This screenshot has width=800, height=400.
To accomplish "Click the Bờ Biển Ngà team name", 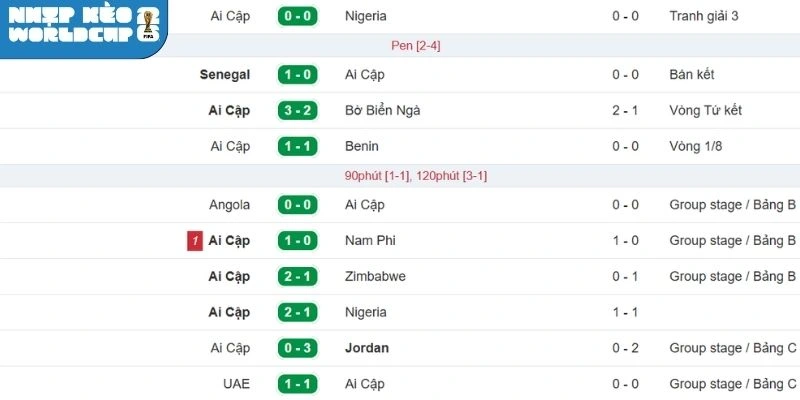I will click(382, 110).
